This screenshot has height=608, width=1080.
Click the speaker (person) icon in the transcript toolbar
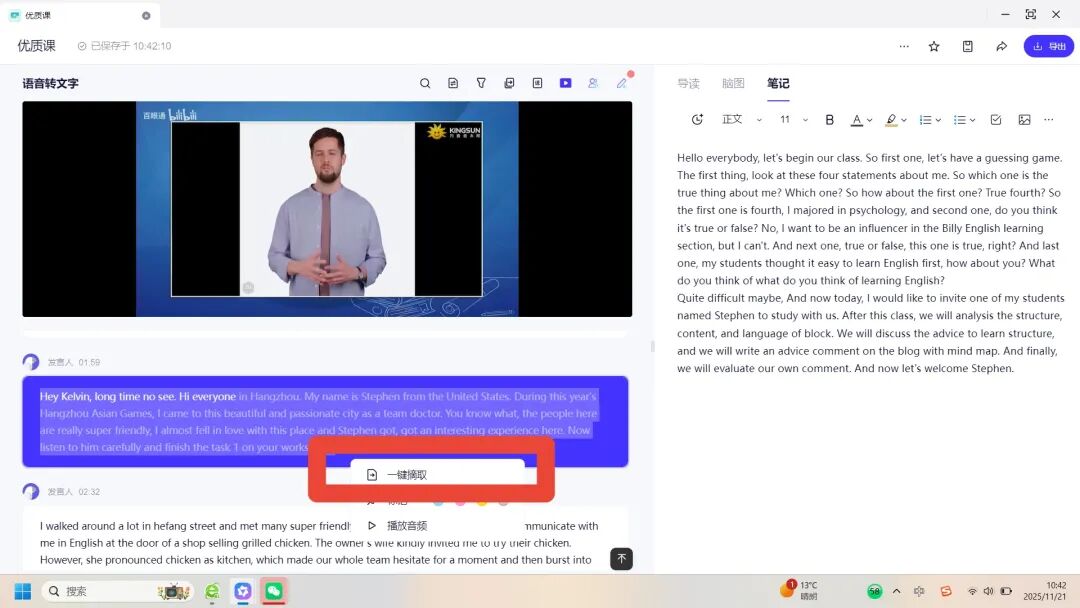tap(593, 84)
